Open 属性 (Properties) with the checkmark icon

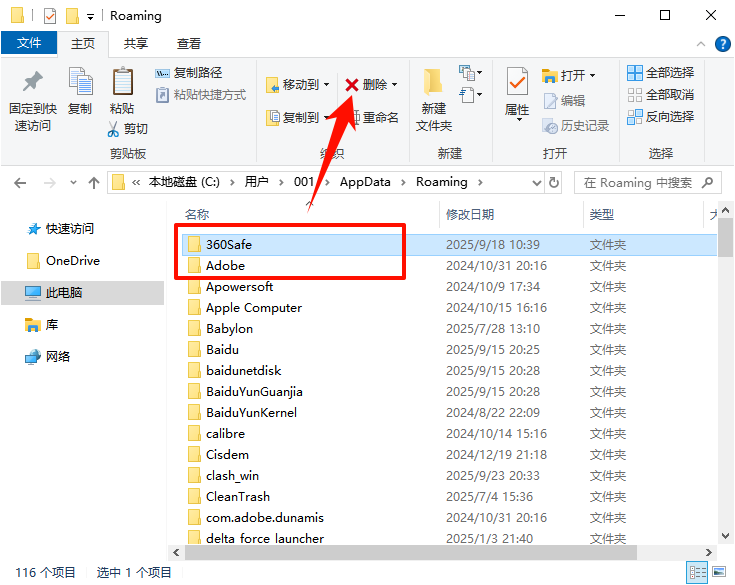click(517, 82)
